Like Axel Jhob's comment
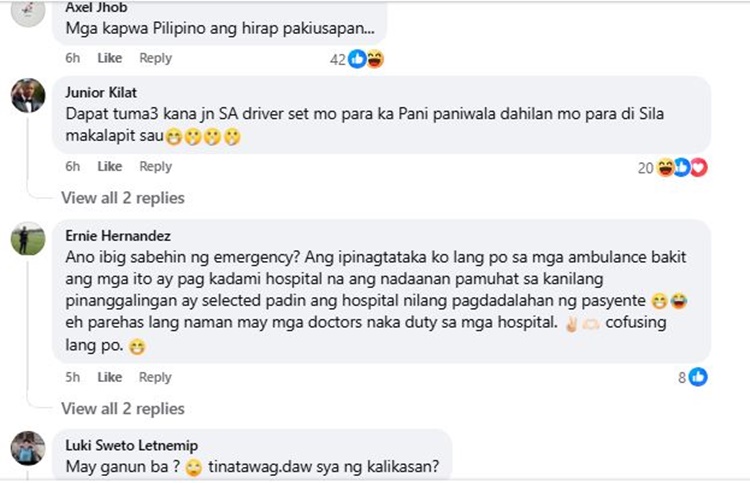 [x=110, y=58]
